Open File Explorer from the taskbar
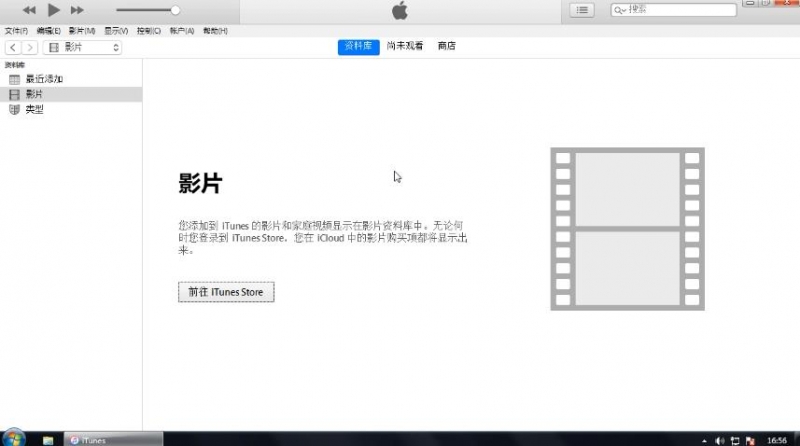 tap(48, 440)
